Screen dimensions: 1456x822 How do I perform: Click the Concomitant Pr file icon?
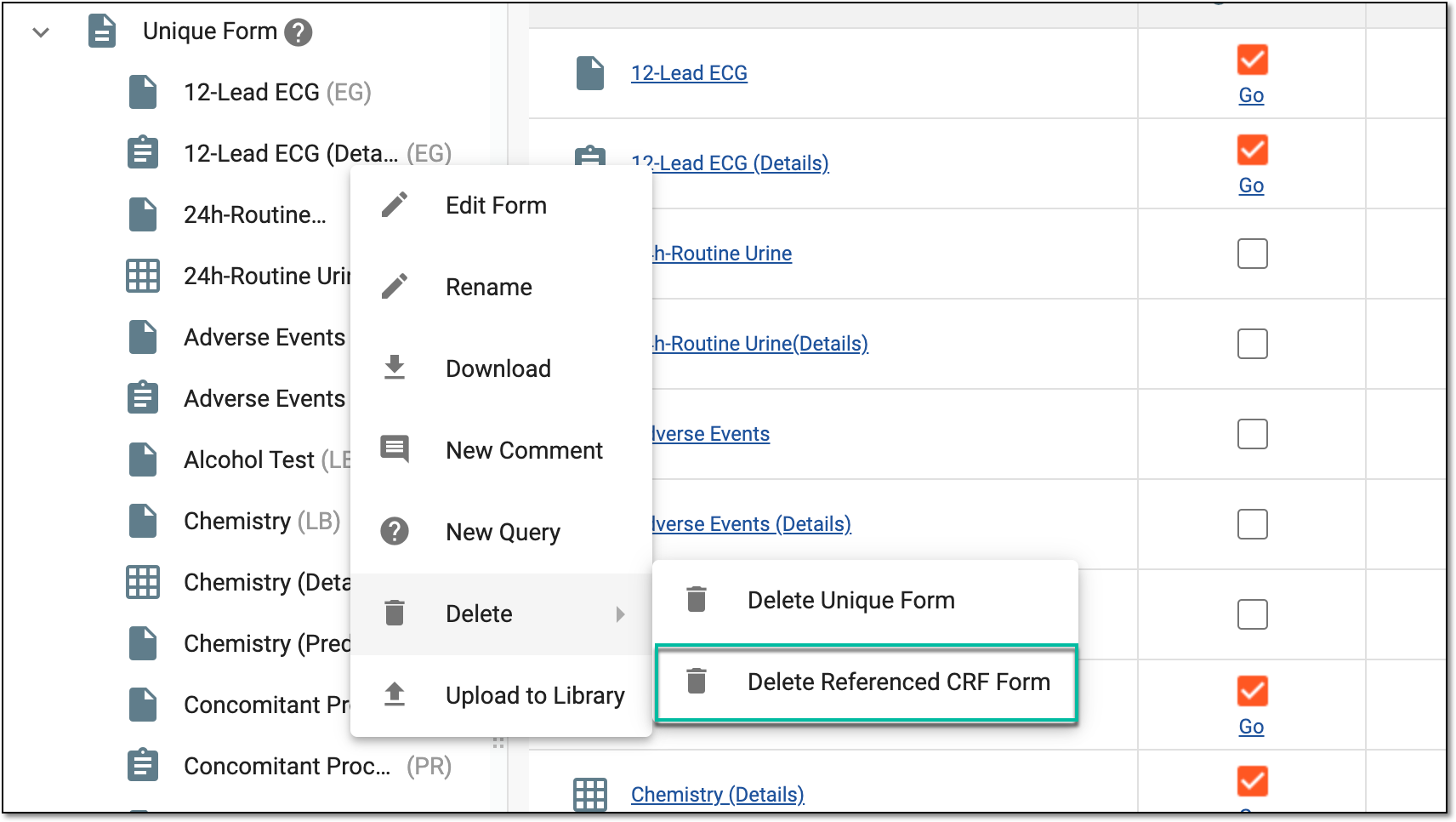[143, 705]
